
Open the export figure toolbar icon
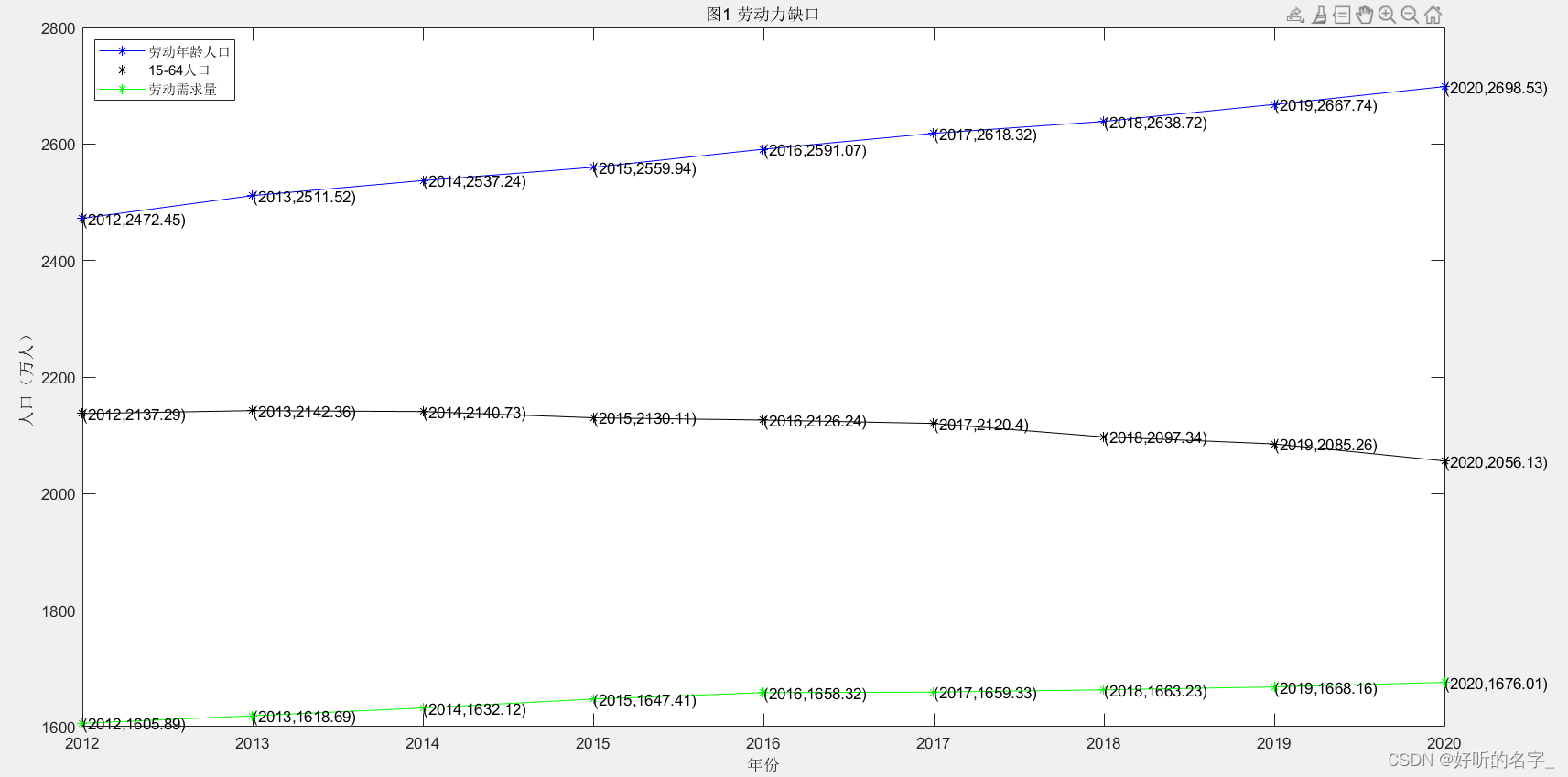click(1294, 15)
